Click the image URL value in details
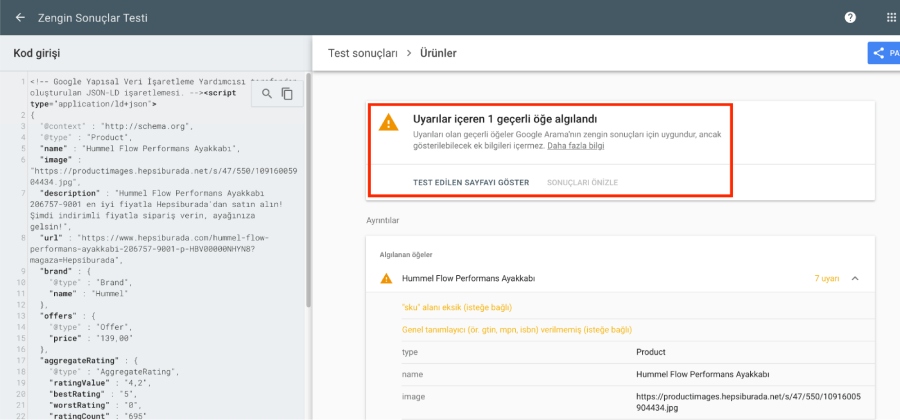 pyautogui.click(x=749, y=402)
